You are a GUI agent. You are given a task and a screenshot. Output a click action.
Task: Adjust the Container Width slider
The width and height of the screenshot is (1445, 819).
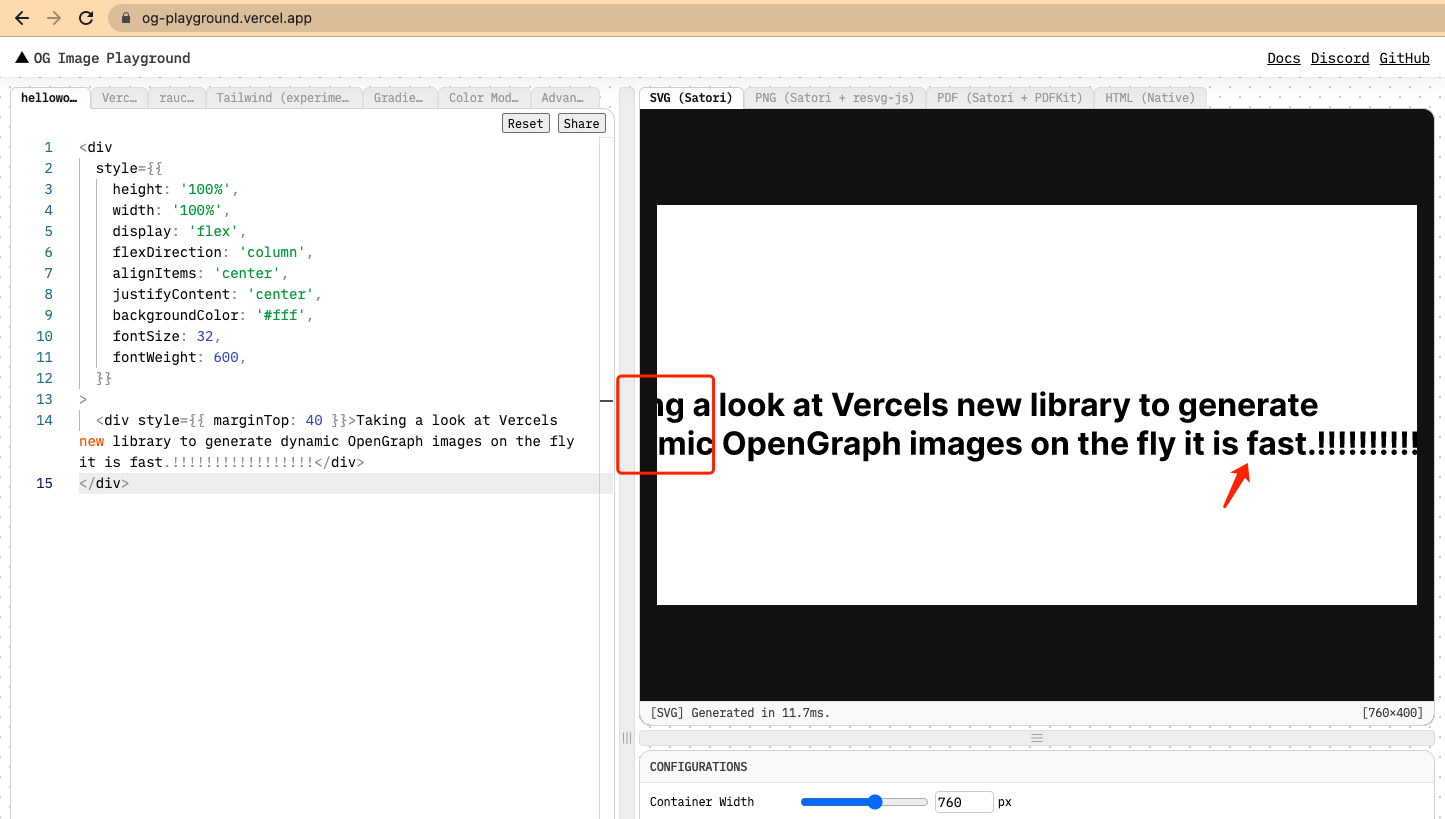[x=875, y=801]
